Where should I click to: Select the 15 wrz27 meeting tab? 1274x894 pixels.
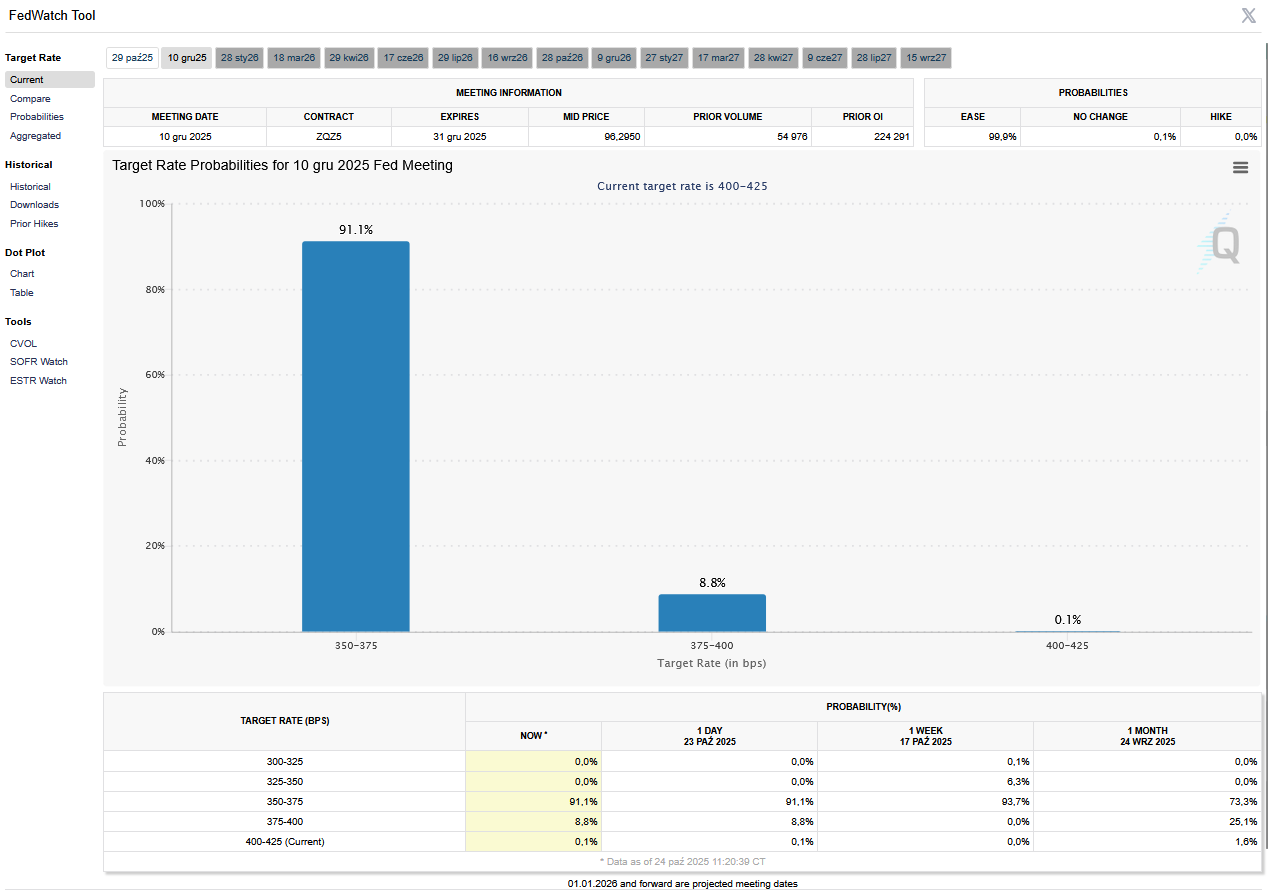(926, 58)
